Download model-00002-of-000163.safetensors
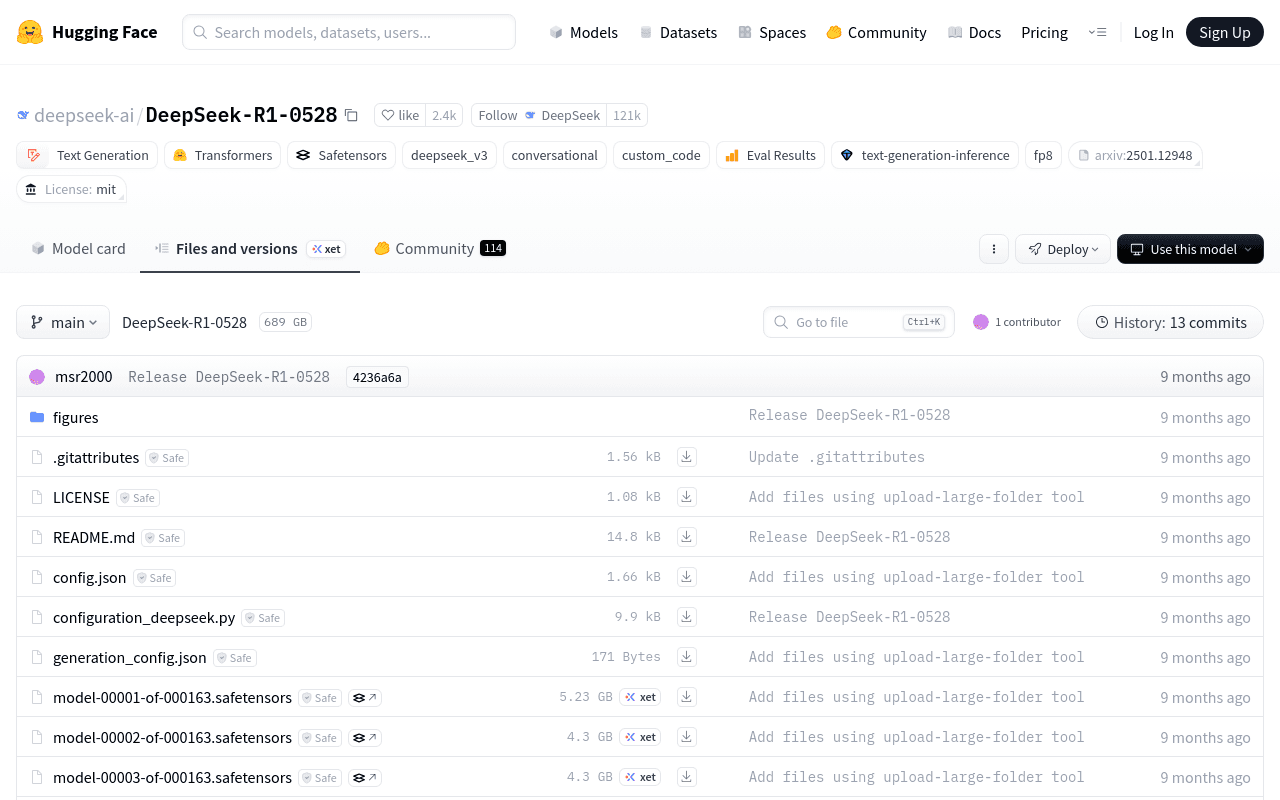 coord(687,737)
